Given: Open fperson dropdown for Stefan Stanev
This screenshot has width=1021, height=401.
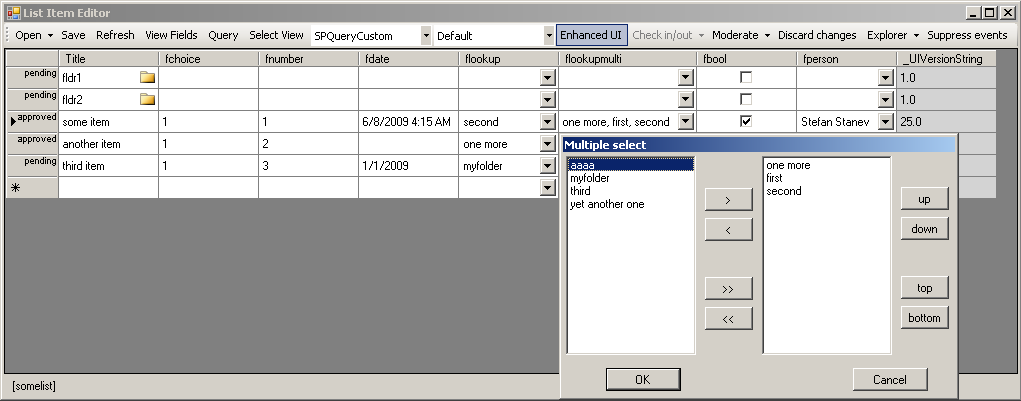Looking at the screenshot, I should click(x=886, y=122).
